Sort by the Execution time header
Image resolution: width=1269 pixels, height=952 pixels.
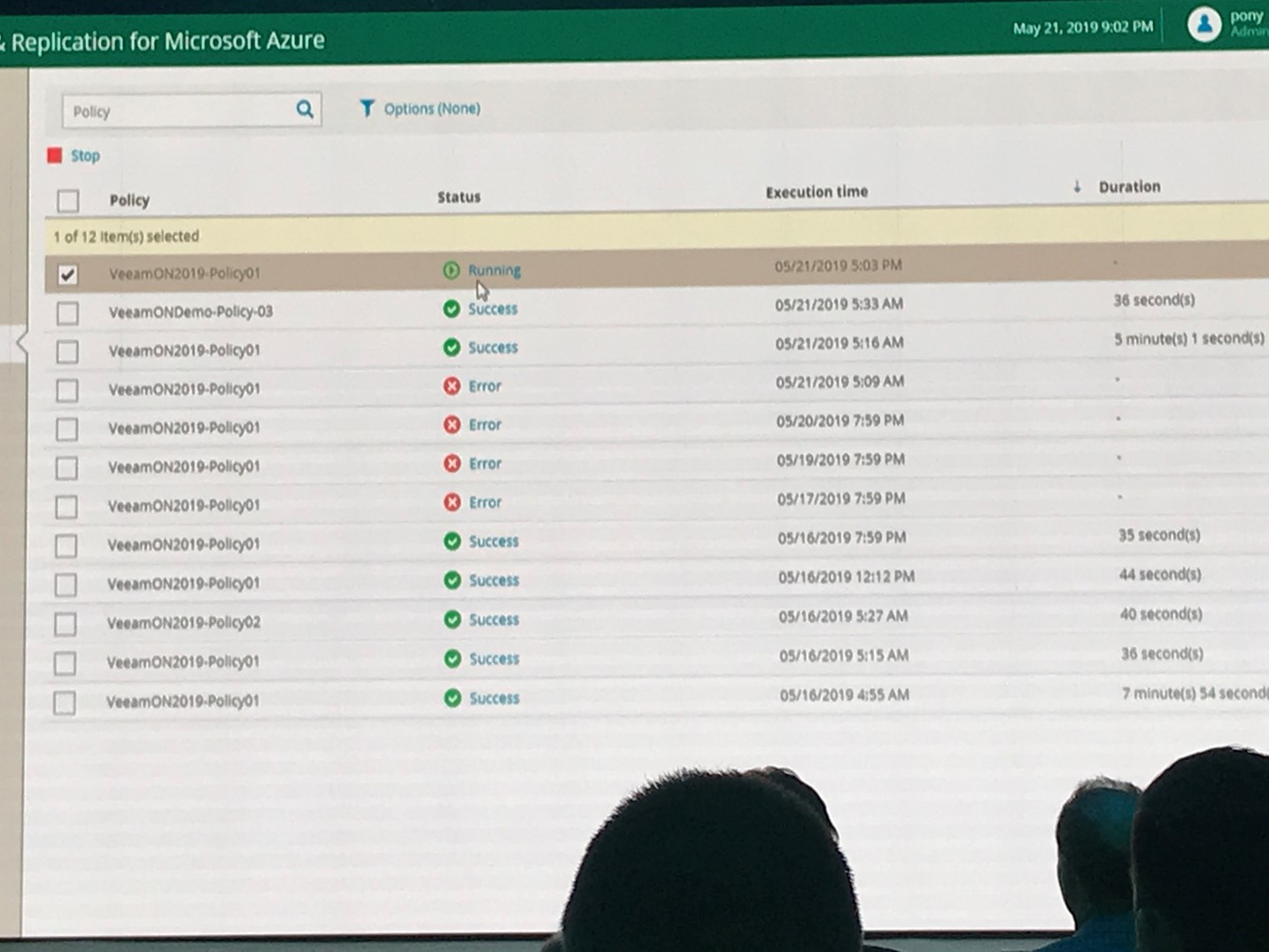coord(816,191)
